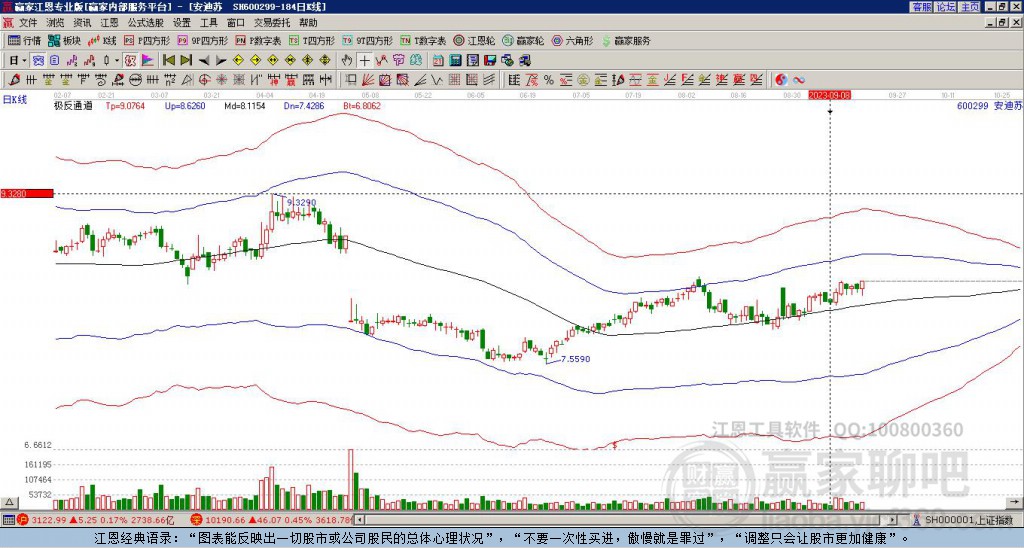Open the calculator icon

tap(455, 61)
